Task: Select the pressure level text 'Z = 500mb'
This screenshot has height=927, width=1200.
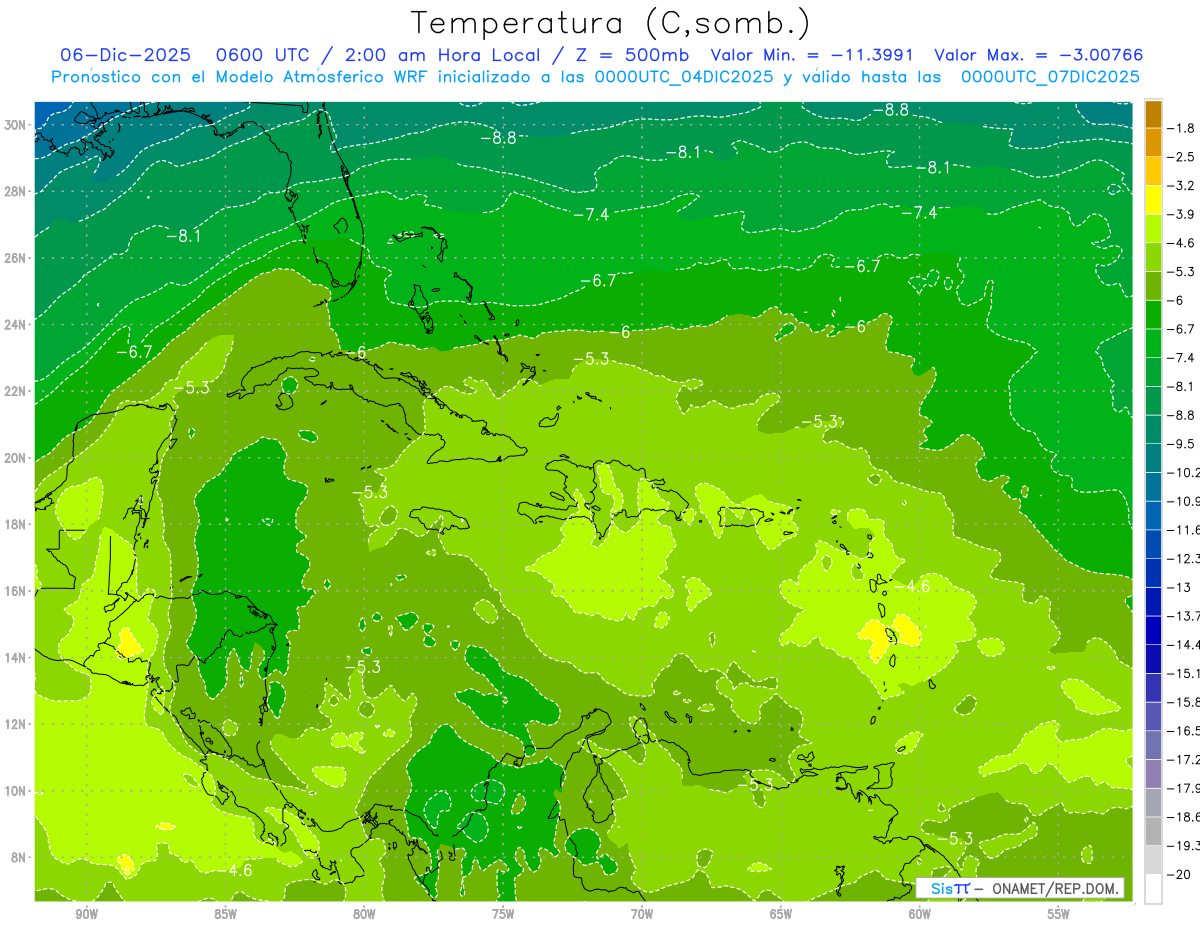Action: coord(632,55)
